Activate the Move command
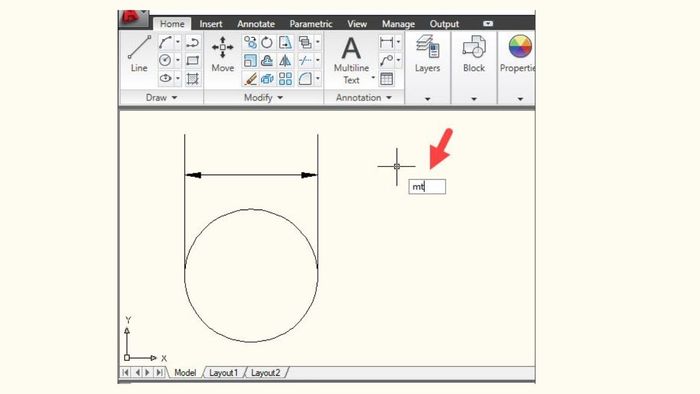This screenshot has width=700, height=394. click(x=222, y=54)
